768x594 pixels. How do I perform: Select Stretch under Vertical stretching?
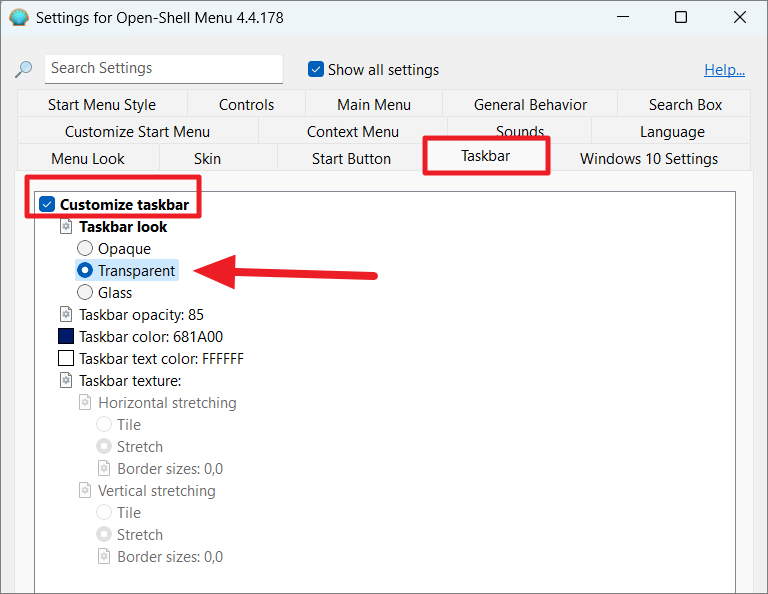pos(104,534)
